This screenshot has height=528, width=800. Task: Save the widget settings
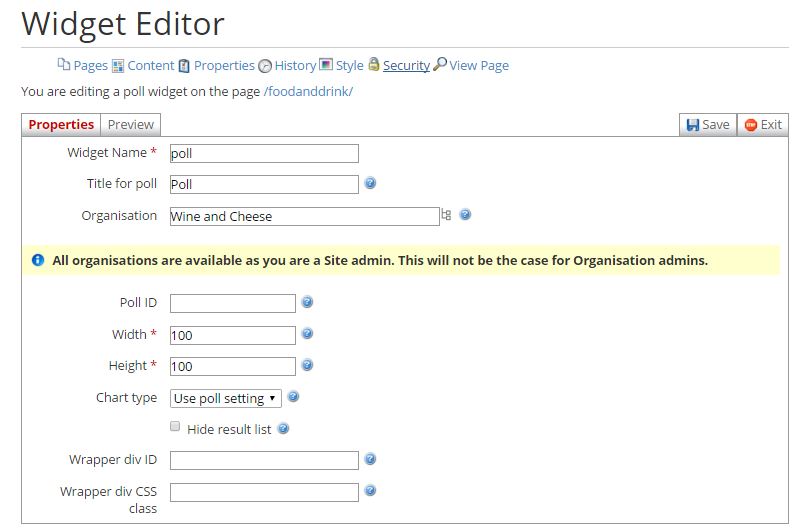click(x=708, y=124)
